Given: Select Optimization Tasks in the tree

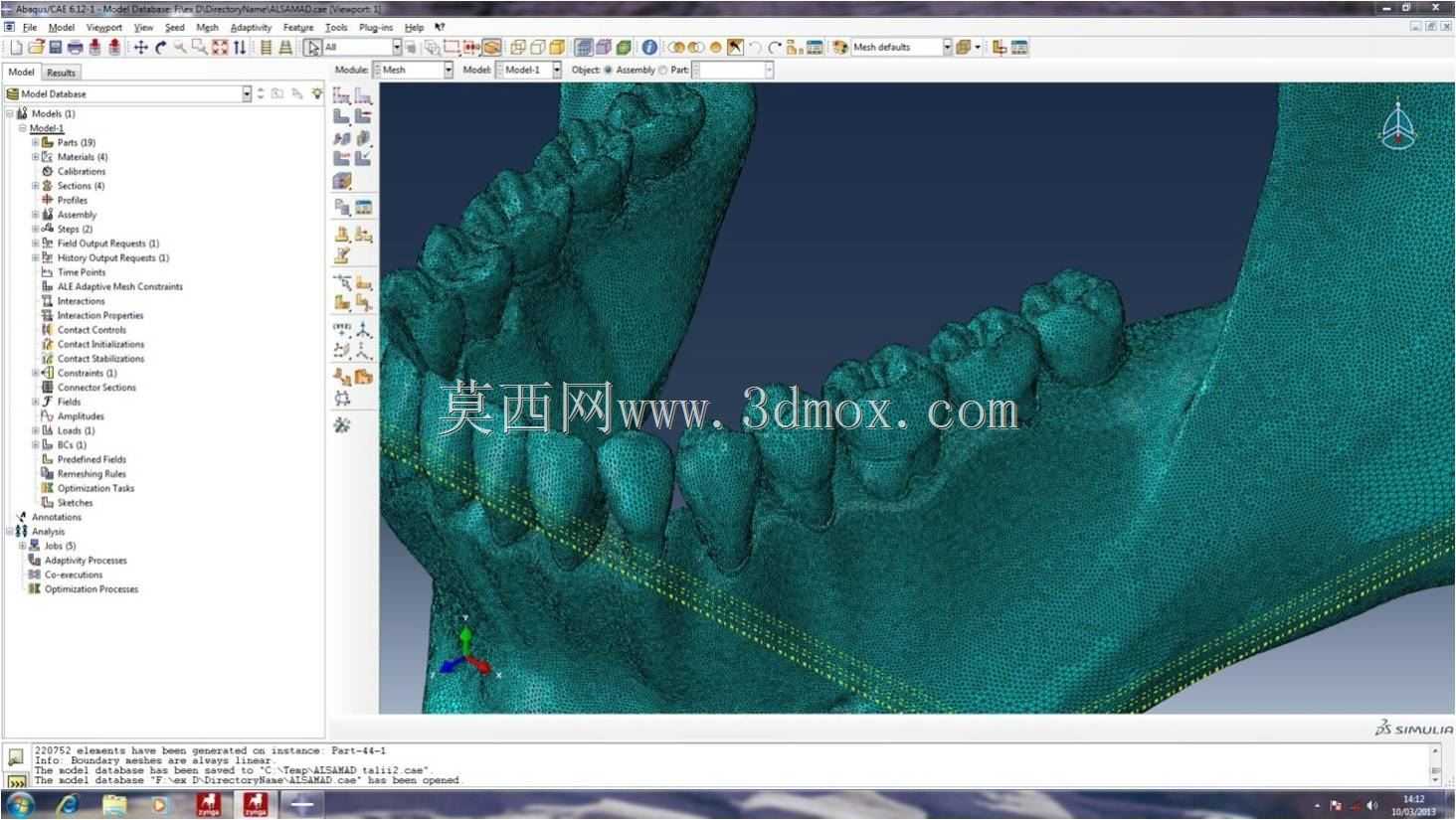Looking at the screenshot, I should [x=95, y=488].
